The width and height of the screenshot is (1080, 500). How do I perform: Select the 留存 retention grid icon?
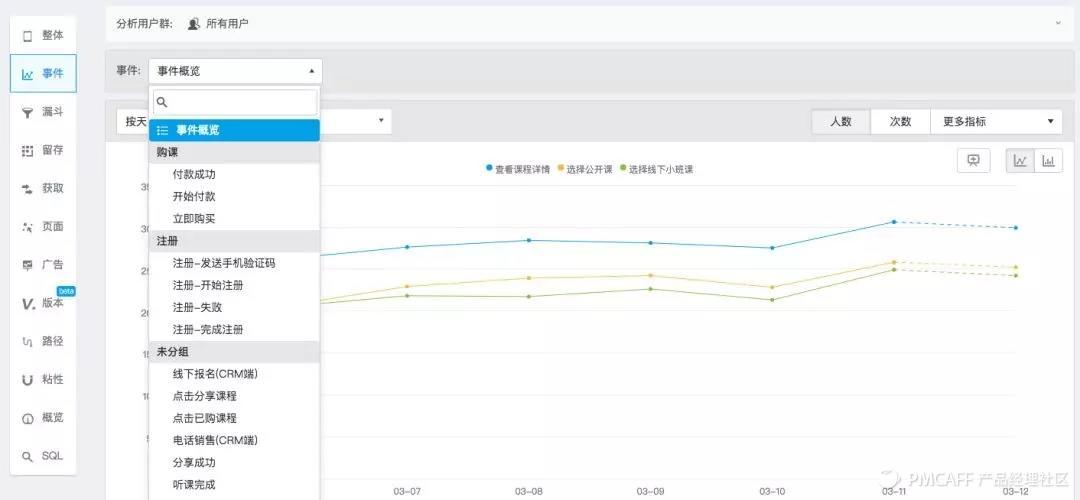coord(28,150)
